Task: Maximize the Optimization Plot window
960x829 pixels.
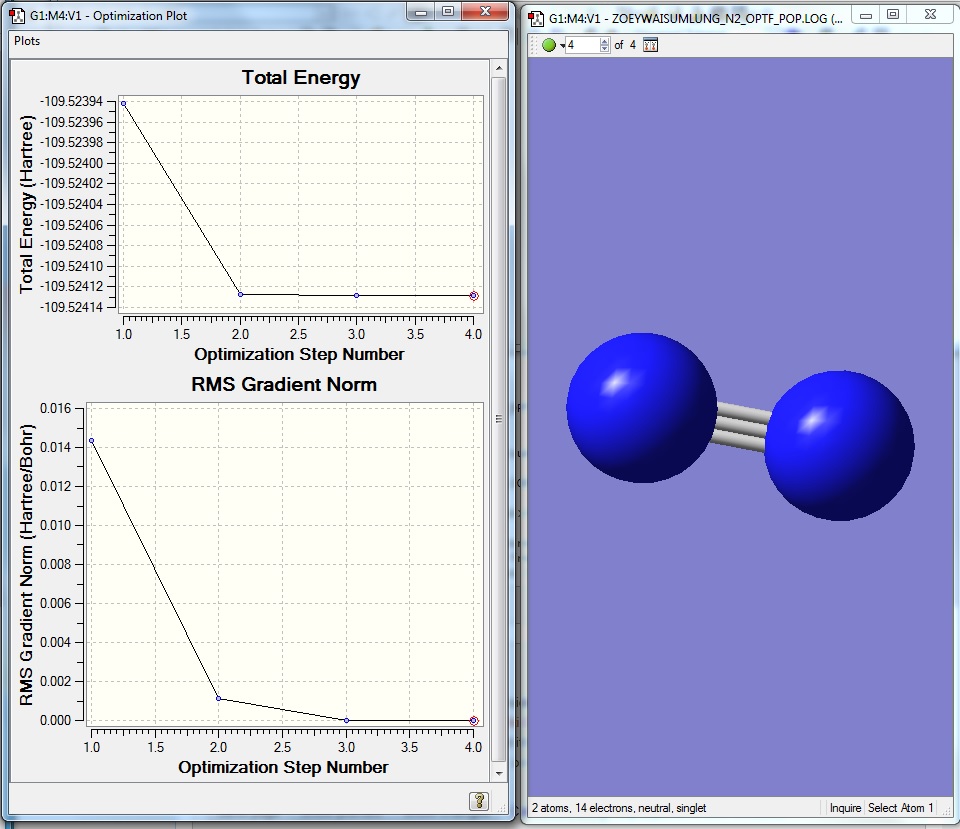Action: point(447,13)
